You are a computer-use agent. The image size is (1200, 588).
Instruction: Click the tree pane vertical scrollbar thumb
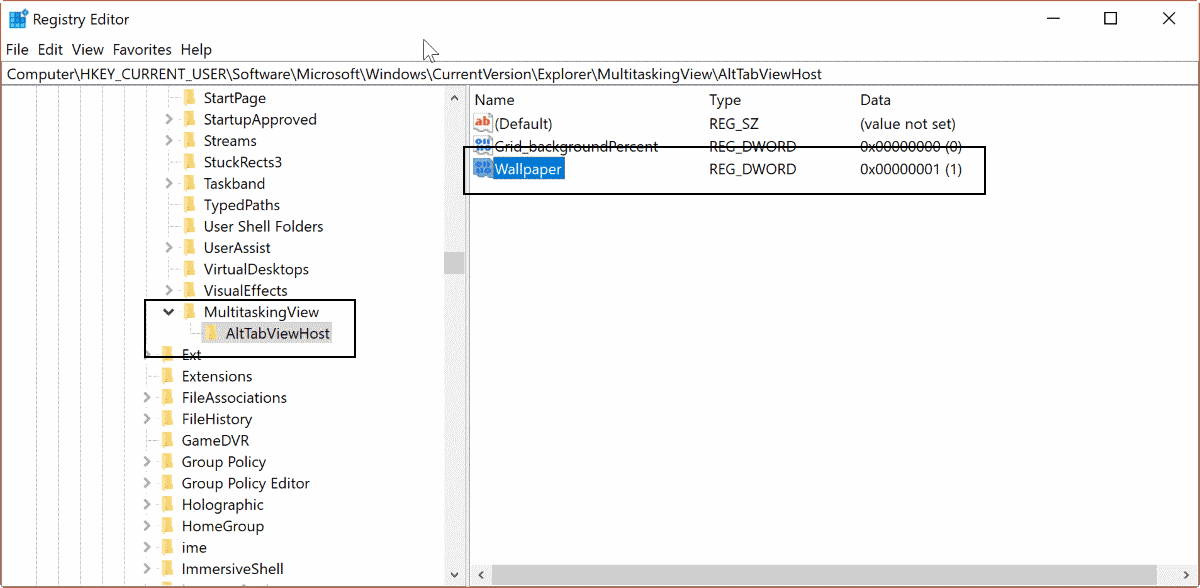tap(454, 263)
